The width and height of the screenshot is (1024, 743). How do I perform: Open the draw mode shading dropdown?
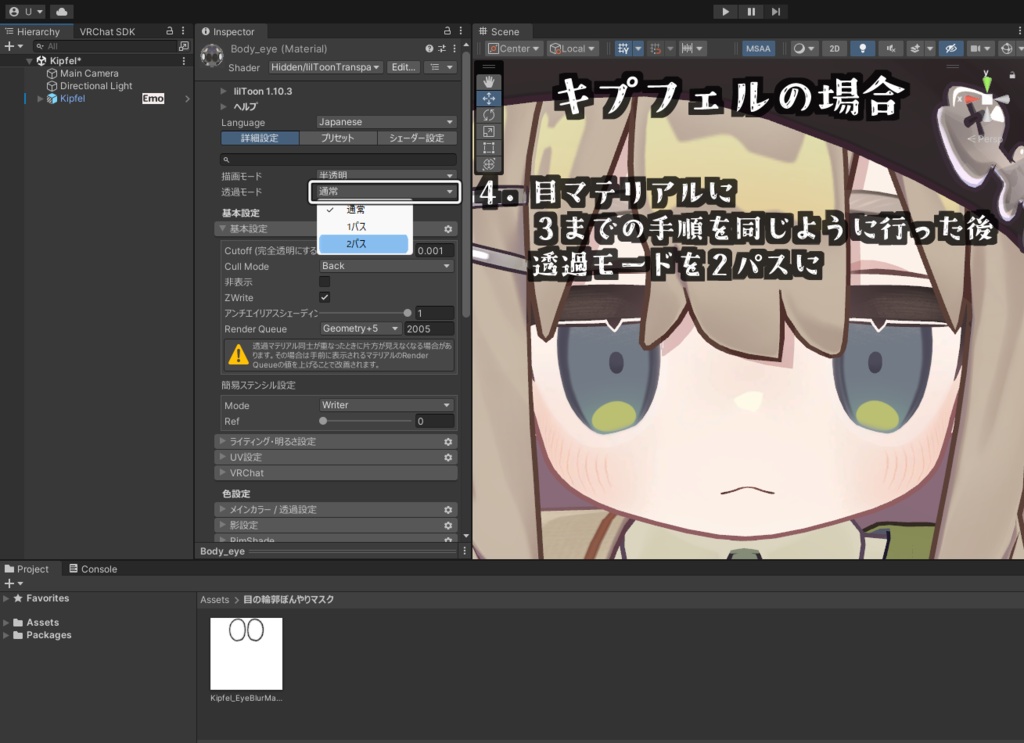coord(803,48)
